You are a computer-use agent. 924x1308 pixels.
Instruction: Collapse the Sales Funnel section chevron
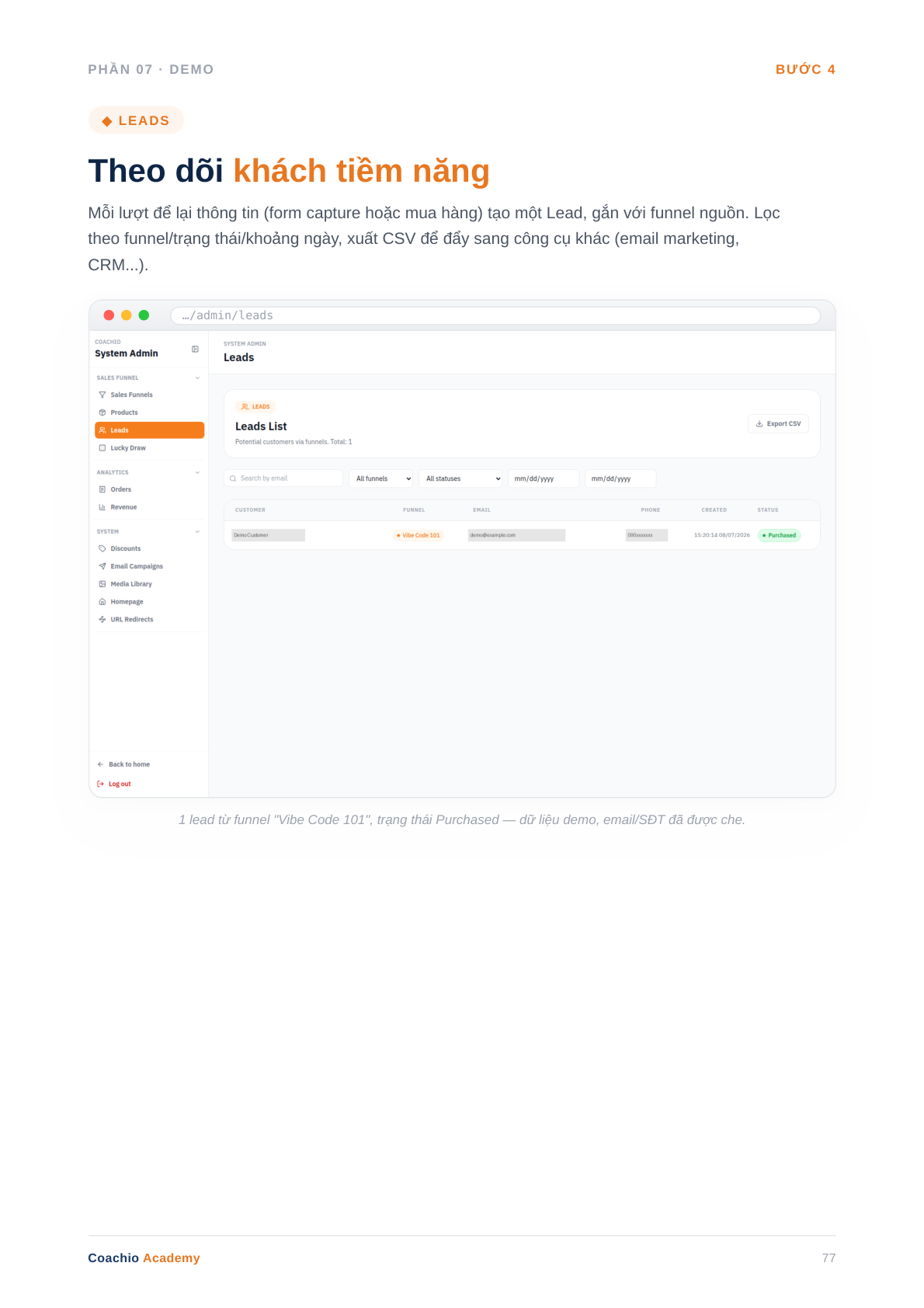pos(197,378)
